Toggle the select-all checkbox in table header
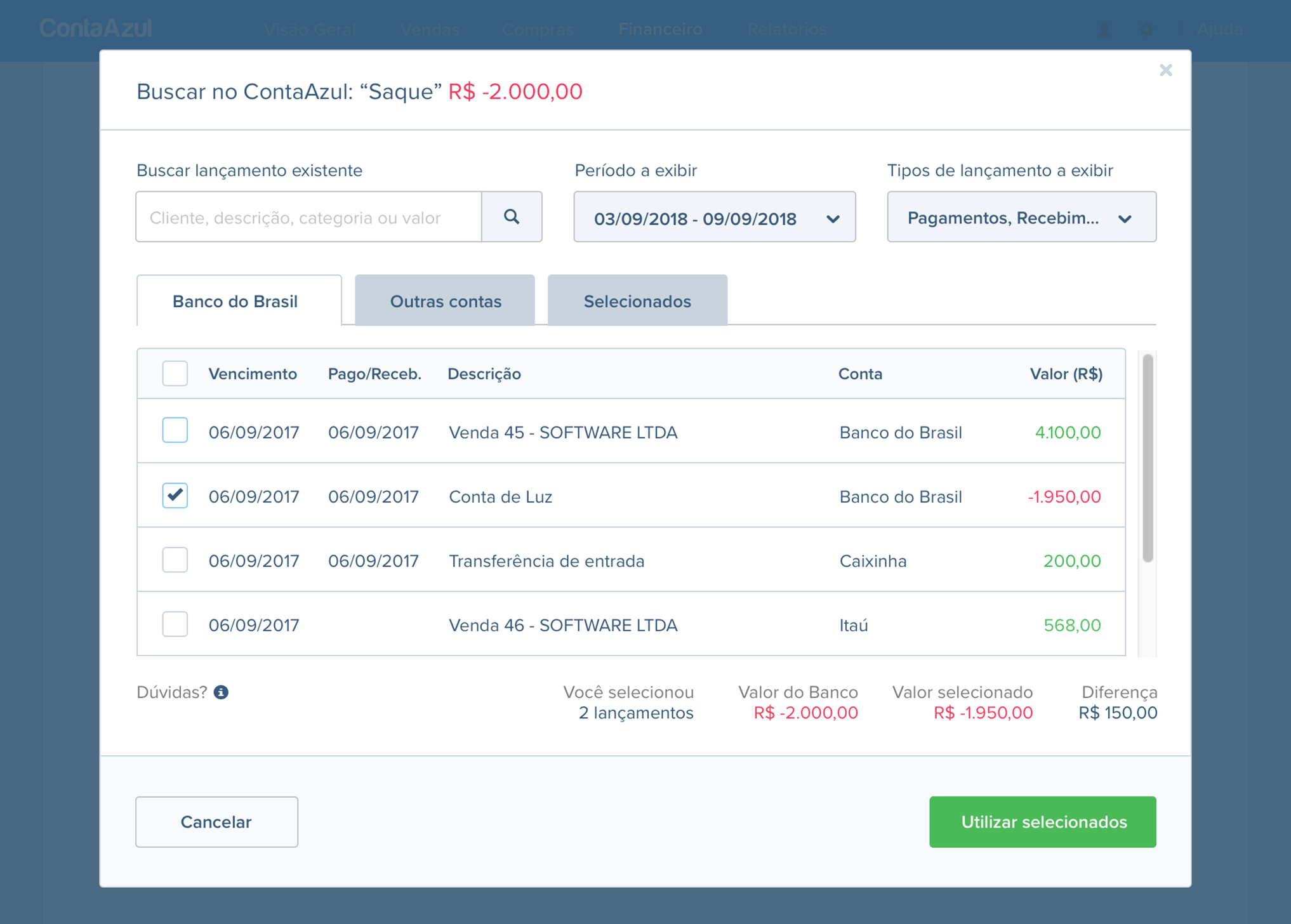Image resolution: width=1291 pixels, height=924 pixels. coord(175,374)
